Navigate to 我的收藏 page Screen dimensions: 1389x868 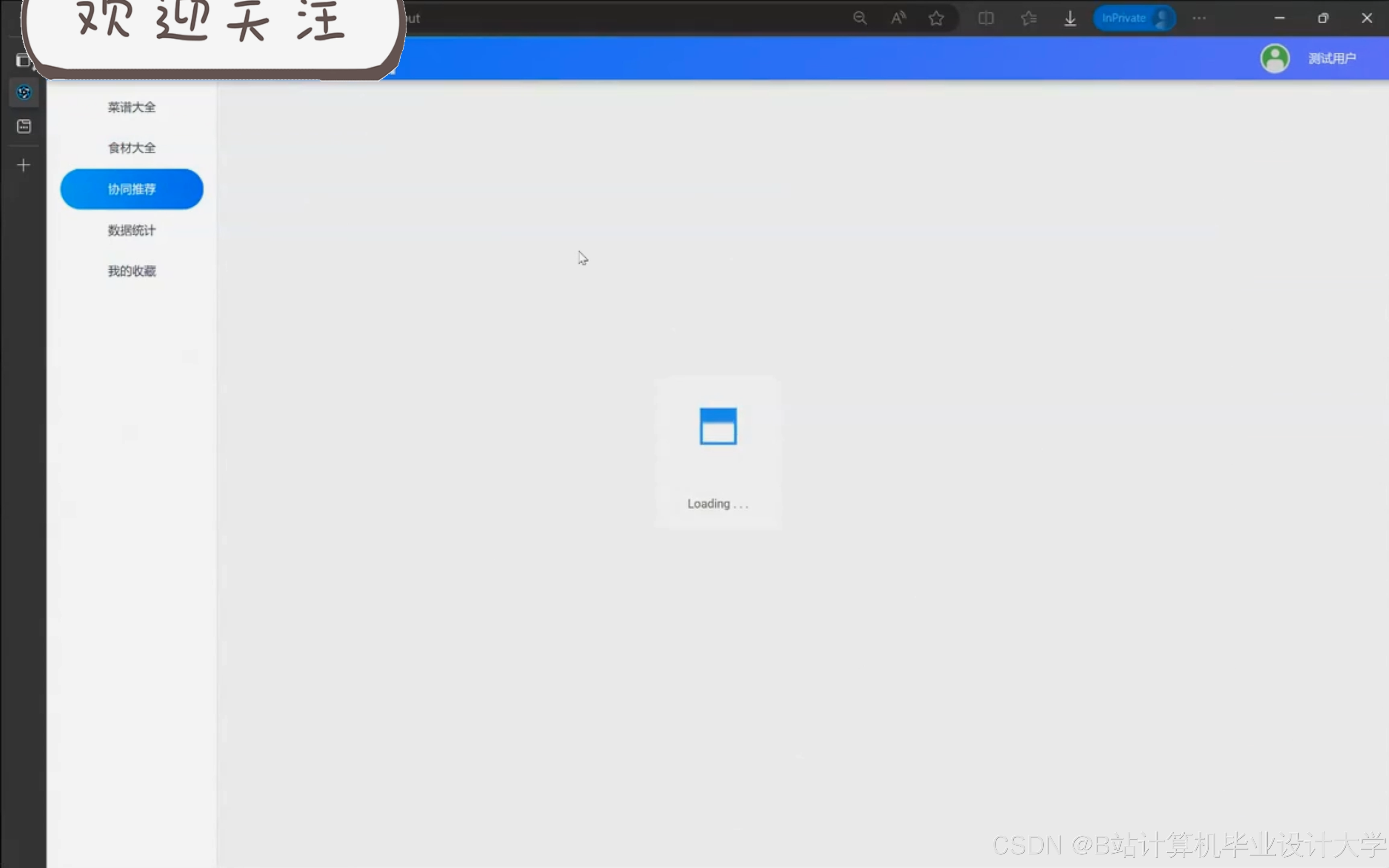pyautogui.click(x=131, y=271)
